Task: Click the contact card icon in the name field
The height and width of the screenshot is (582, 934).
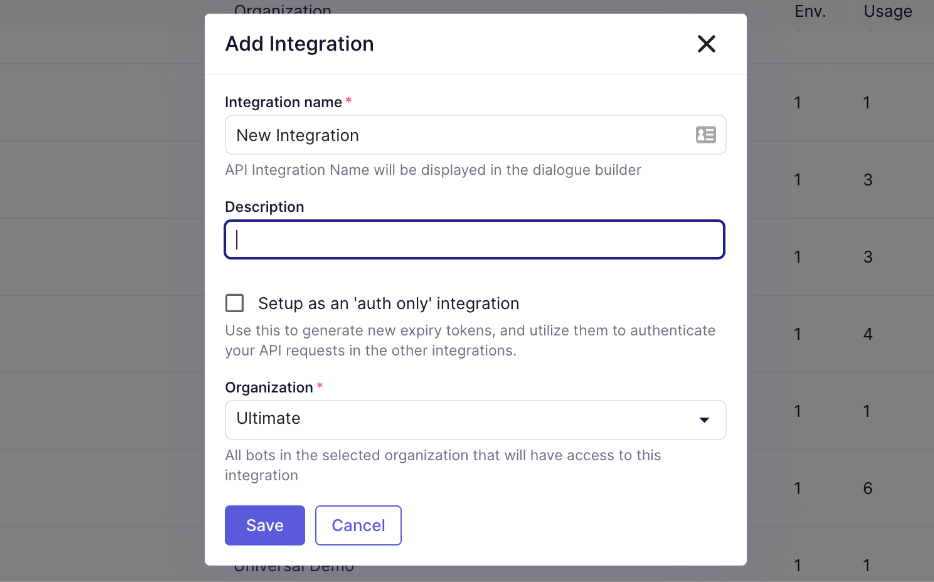Action: [x=706, y=134]
